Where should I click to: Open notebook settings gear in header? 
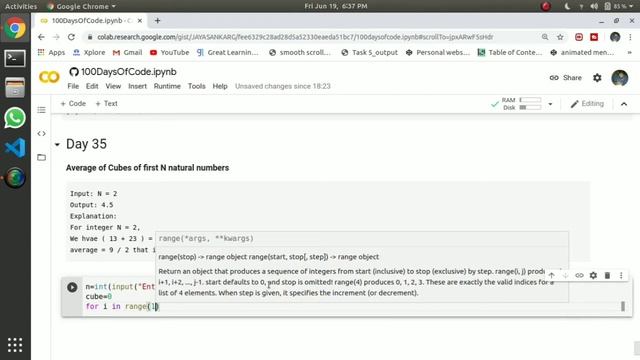point(597,78)
